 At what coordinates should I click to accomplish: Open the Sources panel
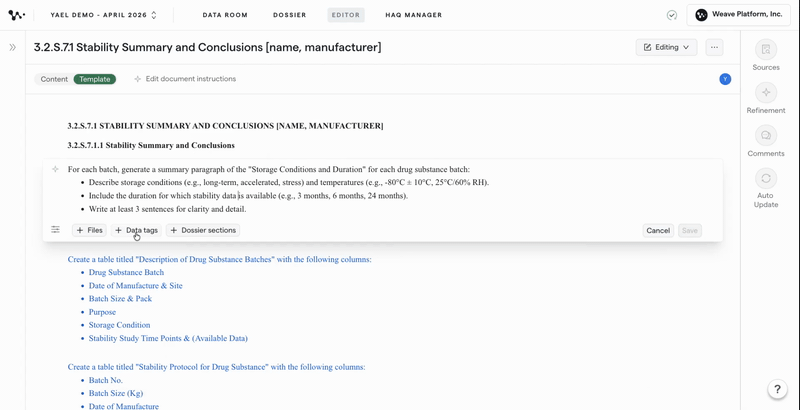click(x=766, y=55)
